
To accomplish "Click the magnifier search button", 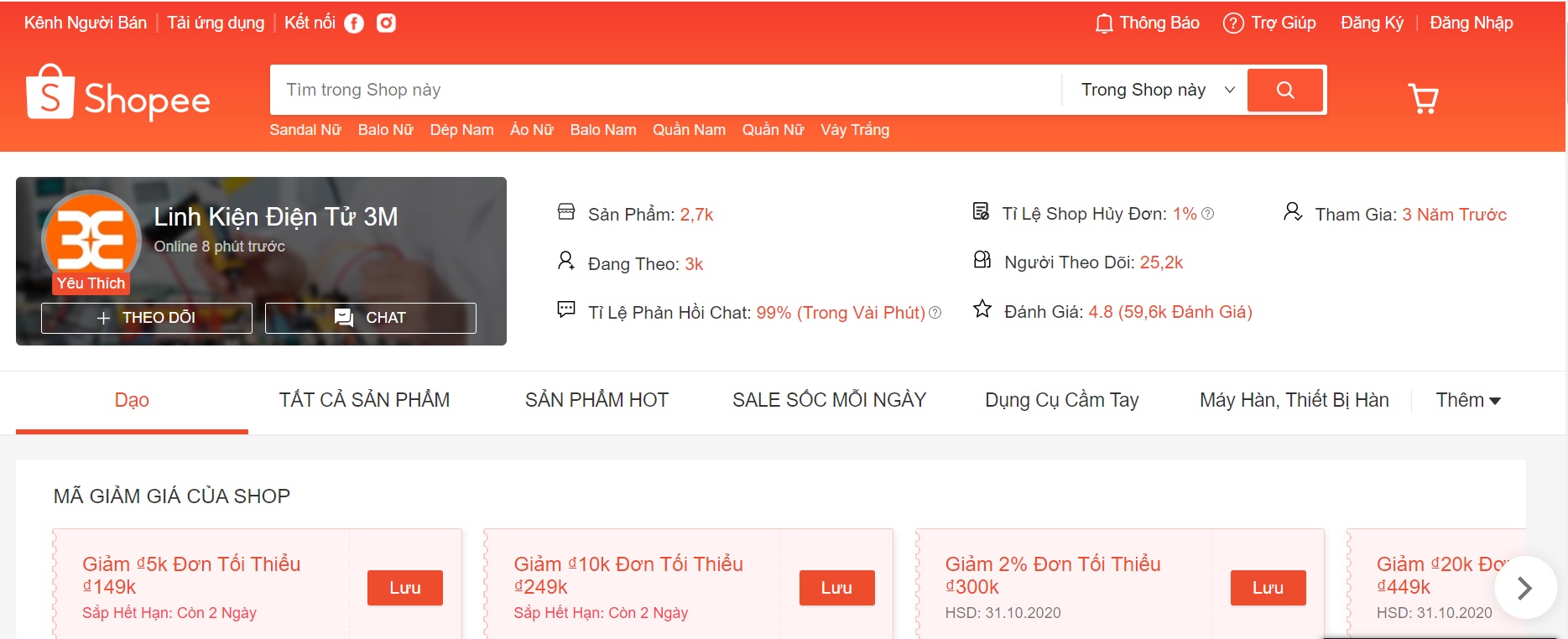I will [1285, 90].
